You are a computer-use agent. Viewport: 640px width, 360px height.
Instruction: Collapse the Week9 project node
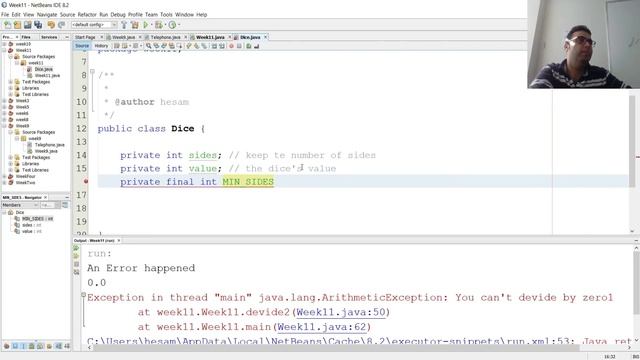tap(4, 126)
